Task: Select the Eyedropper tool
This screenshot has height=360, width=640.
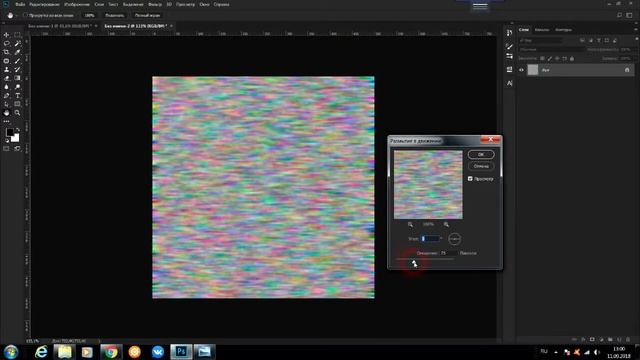Action: coord(18,52)
